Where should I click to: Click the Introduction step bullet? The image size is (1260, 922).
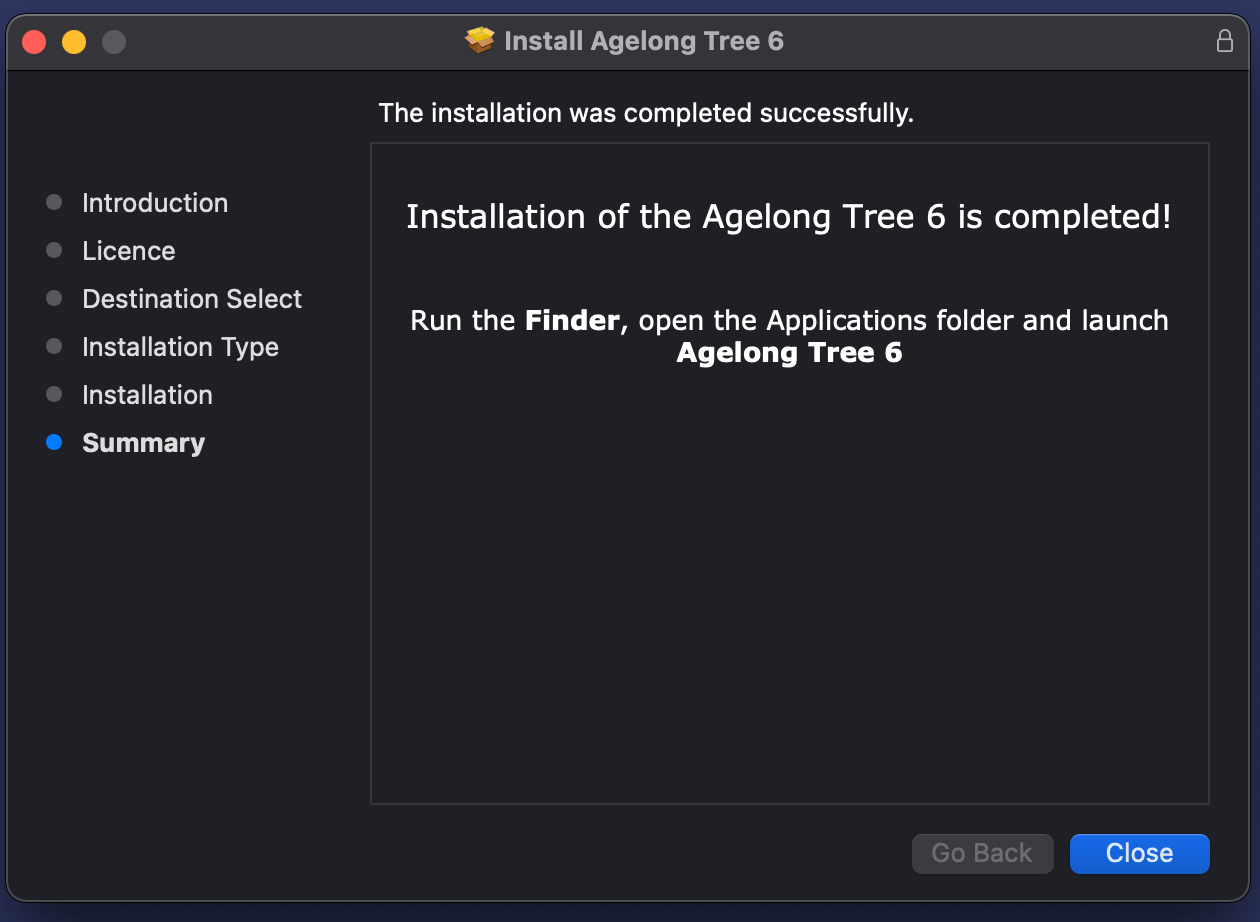pos(54,202)
